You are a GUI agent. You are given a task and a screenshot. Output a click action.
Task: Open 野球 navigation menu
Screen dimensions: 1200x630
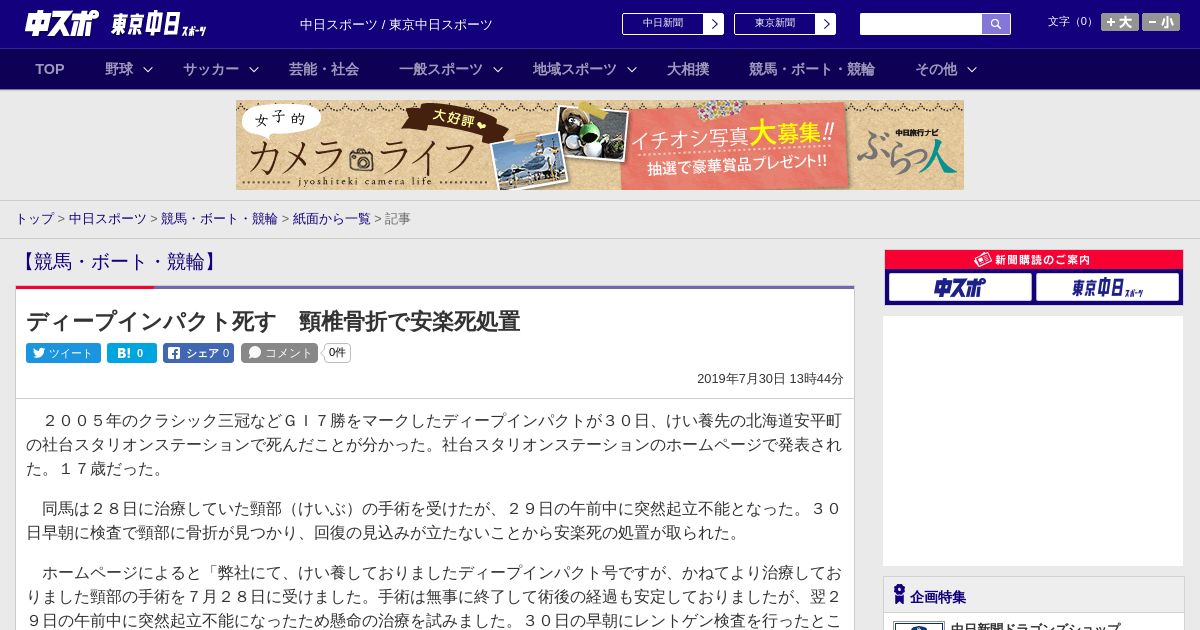point(119,69)
